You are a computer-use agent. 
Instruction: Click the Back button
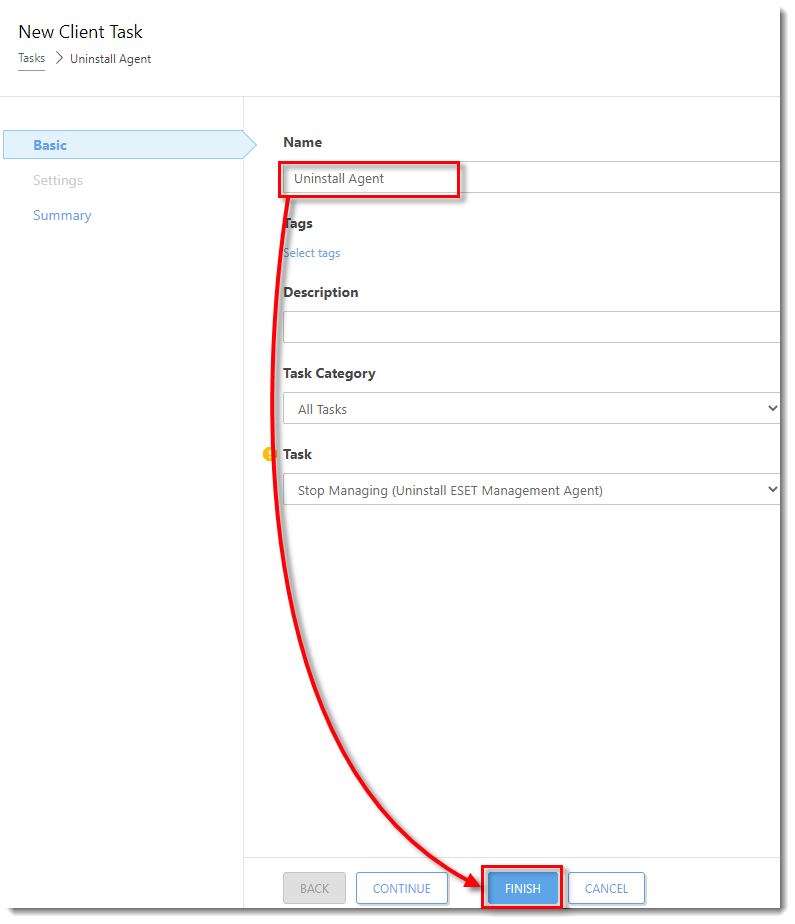pos(314,888)
